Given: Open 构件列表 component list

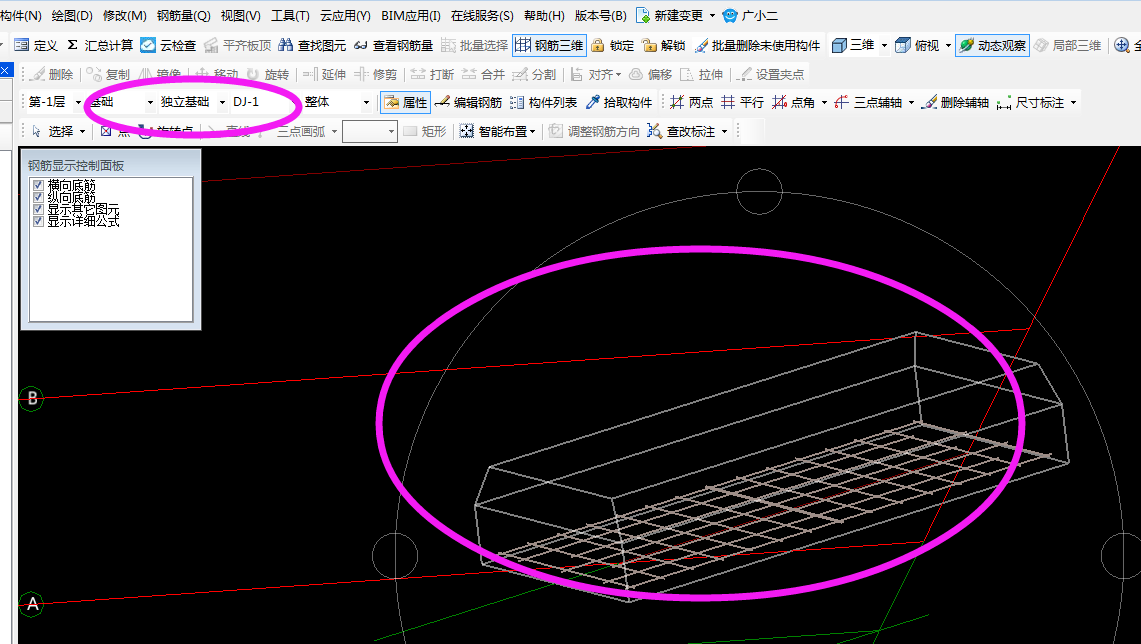Looking at the screenshot, I should pos(544,103).
